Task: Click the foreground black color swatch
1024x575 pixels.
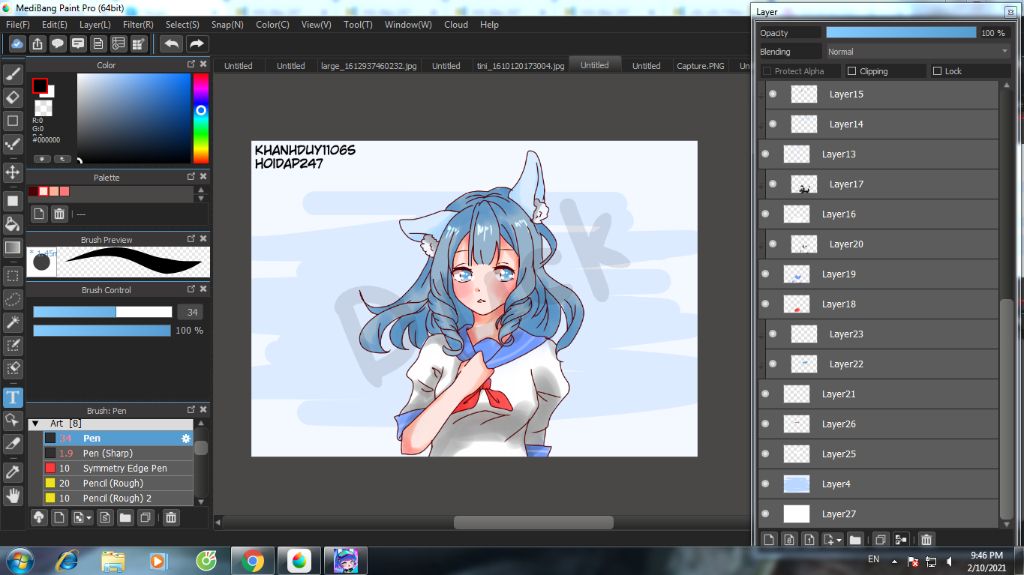Action: tap(40, 86)
